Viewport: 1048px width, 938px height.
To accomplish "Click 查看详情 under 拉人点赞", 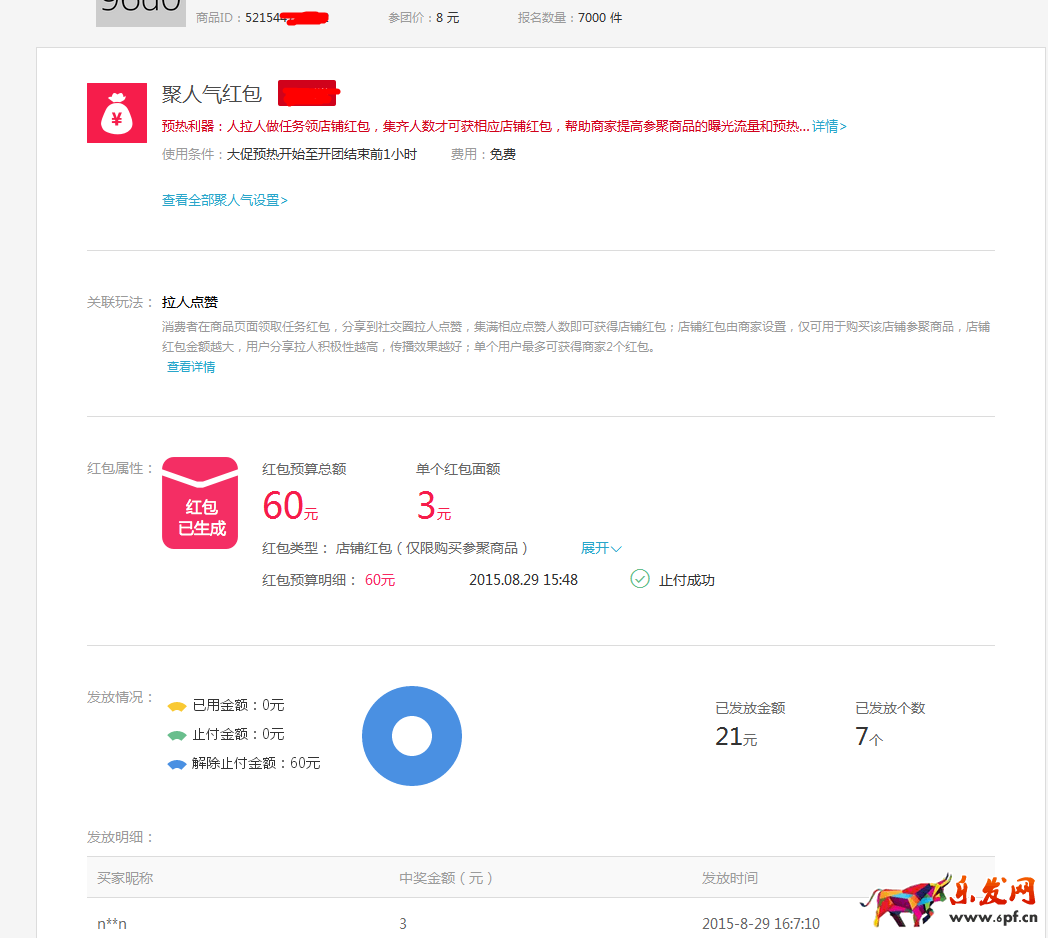I will (190, 366).
